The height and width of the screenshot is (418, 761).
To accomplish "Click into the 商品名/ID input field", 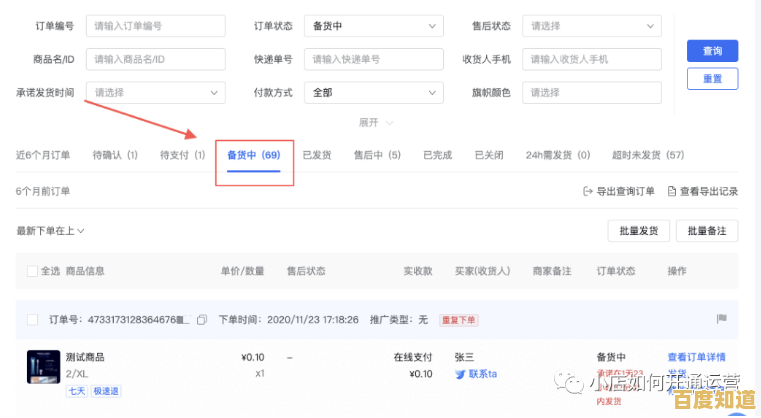I will pyautogui.click(x=156, y=59).
